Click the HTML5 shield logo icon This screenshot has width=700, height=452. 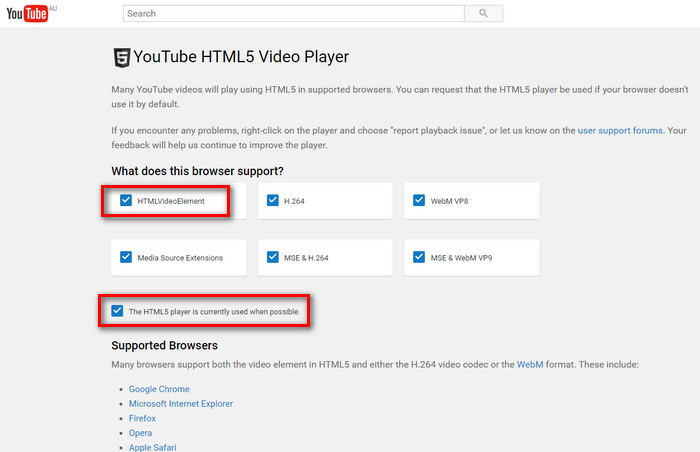point(121,58)
